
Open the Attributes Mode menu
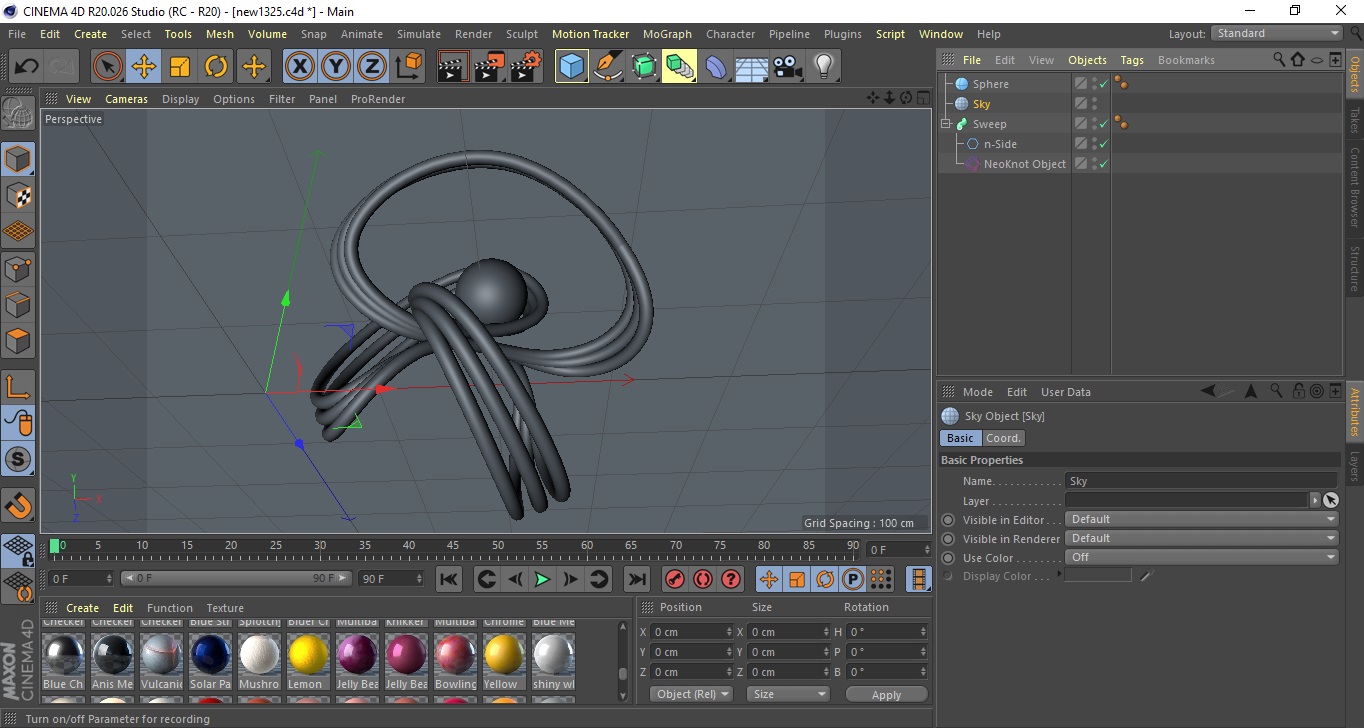coord(977,392)
